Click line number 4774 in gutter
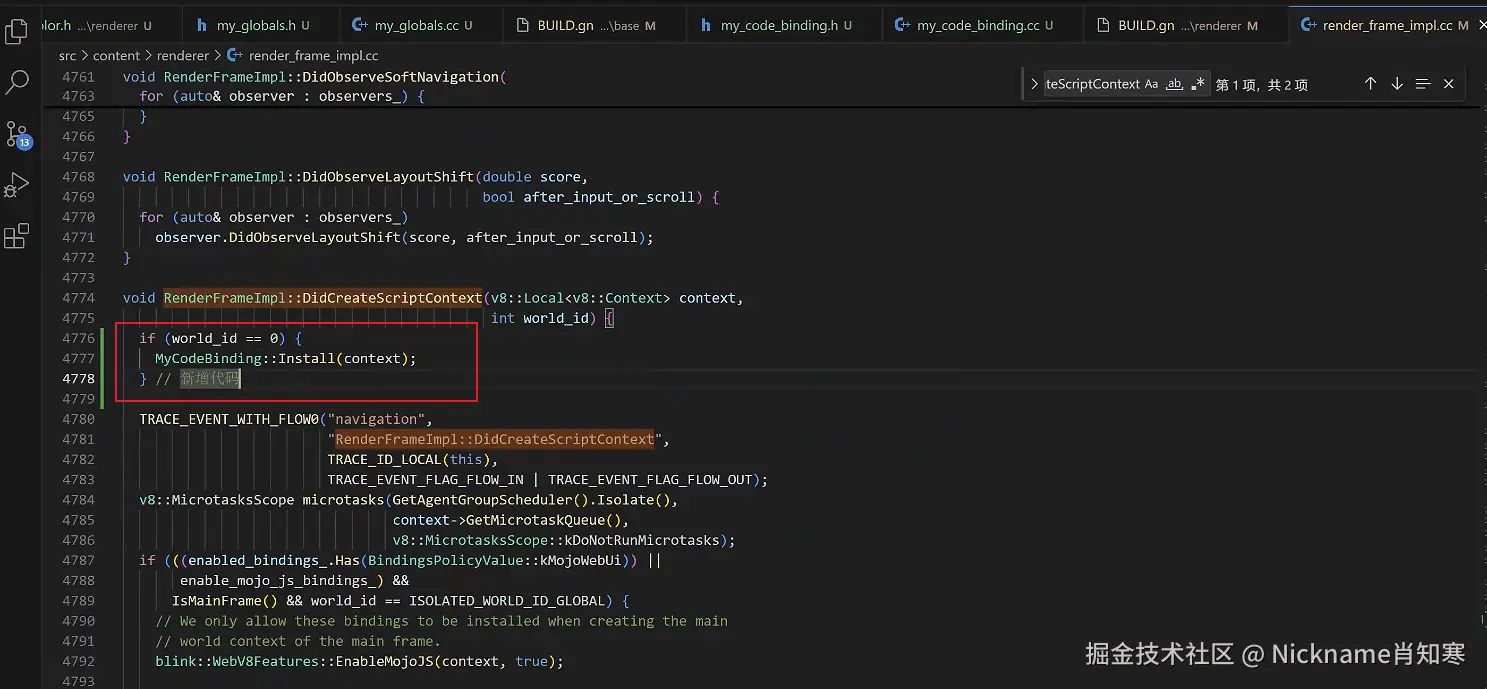 point(78,298)
